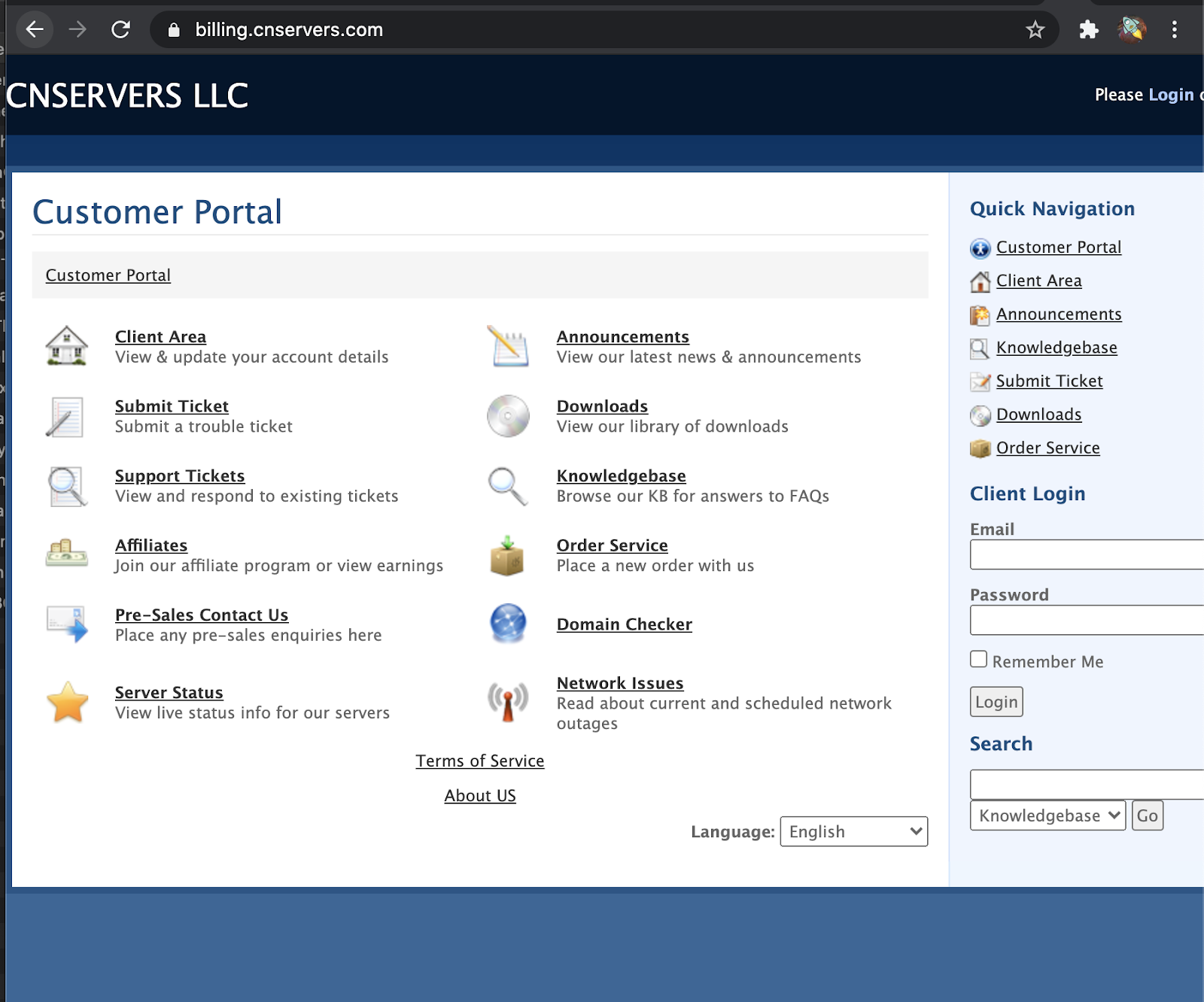The width and height of the screenshot is (1204, 1002).
Task: Click the Affiliates money icon
Action: pos(67,554)
